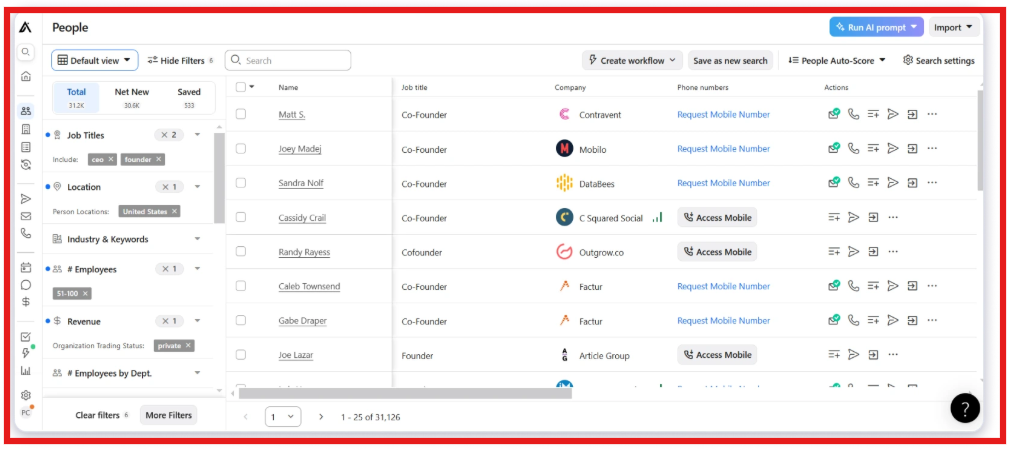Click call phone icon for Joey Madej
The image size is (1013, 450).
(x=853, y=148)
